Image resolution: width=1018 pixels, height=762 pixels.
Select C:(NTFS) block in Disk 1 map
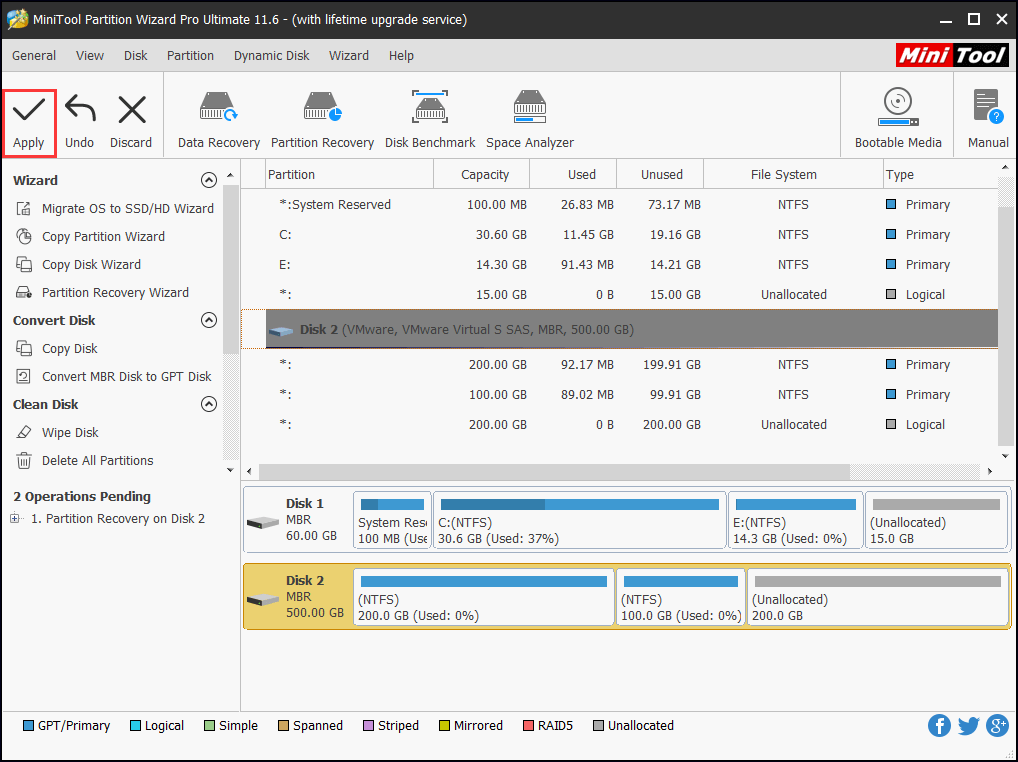tap(579, 521)
